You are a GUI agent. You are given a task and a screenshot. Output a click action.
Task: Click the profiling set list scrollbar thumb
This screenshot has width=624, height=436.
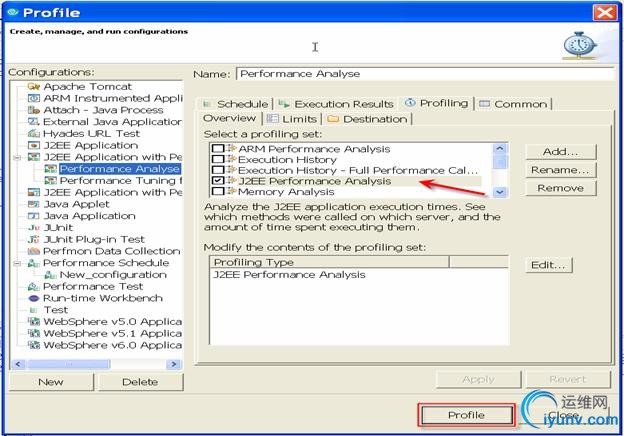point(500,162)
